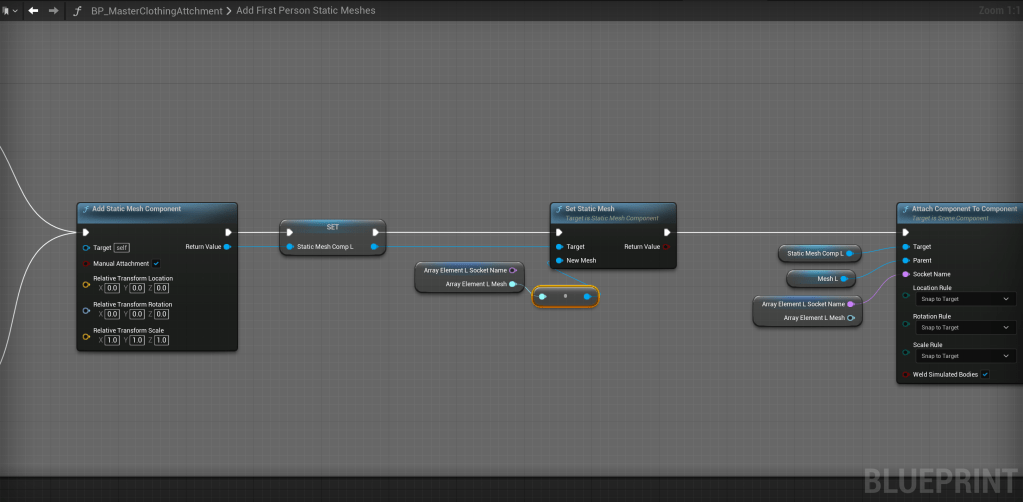Click the forward navigation arrow
Screen dimensions: 1023x502
pyautogui.click(x=53, y=10)
